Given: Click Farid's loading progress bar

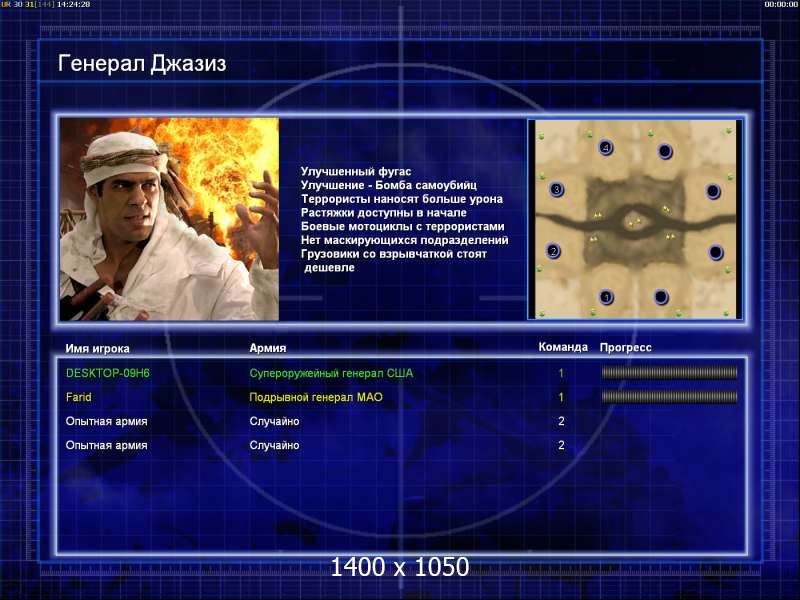Looking at the screenshot, I should point(669,397).
